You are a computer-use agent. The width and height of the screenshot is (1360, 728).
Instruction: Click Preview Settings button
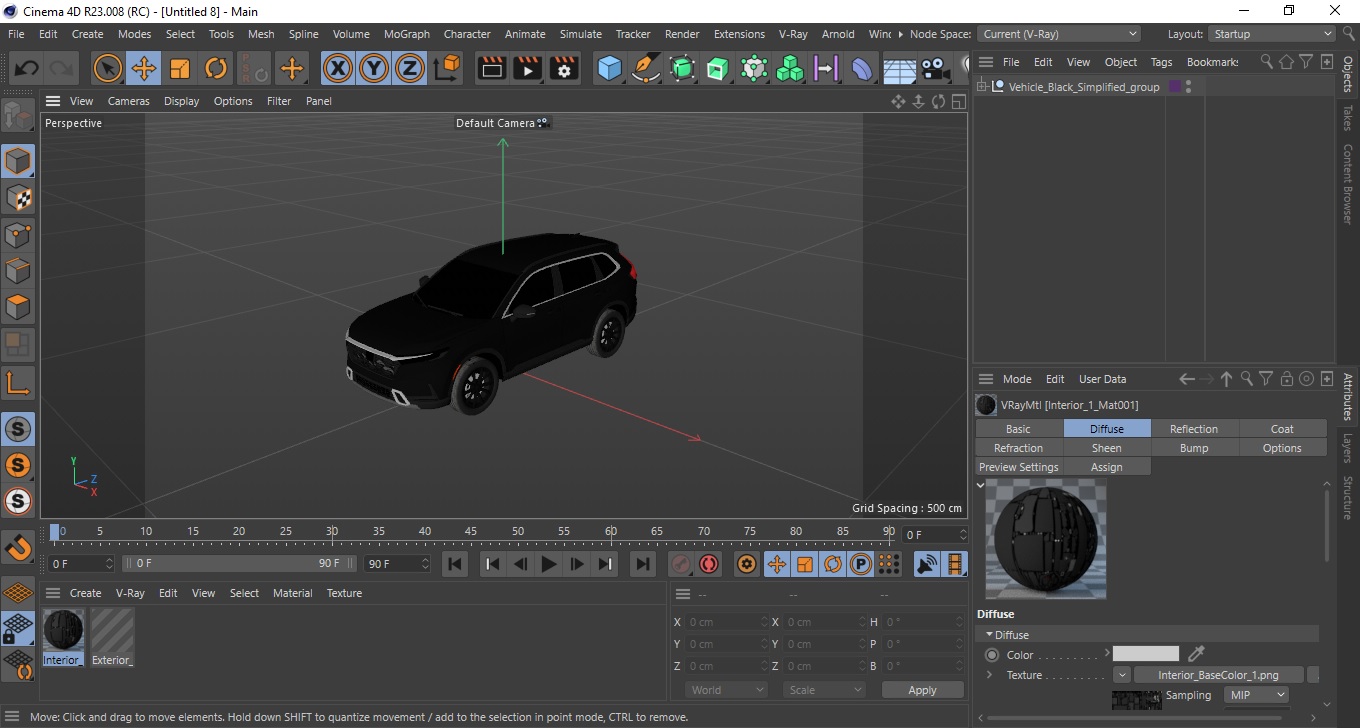click(1018, 467)
